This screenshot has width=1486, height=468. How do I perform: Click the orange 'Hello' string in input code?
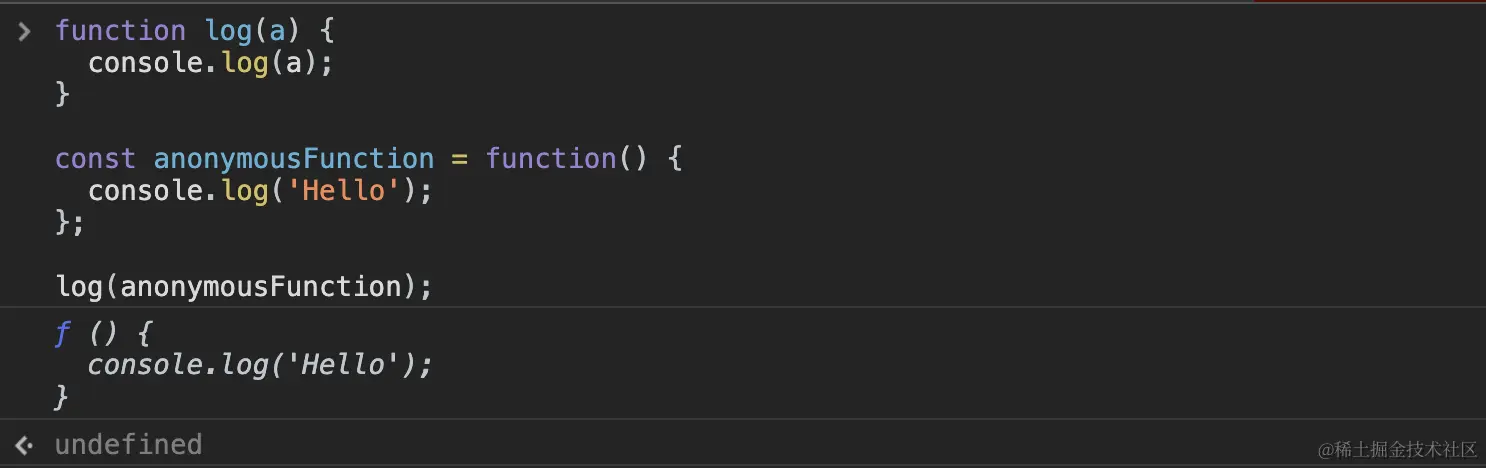(x=344, y=191)
